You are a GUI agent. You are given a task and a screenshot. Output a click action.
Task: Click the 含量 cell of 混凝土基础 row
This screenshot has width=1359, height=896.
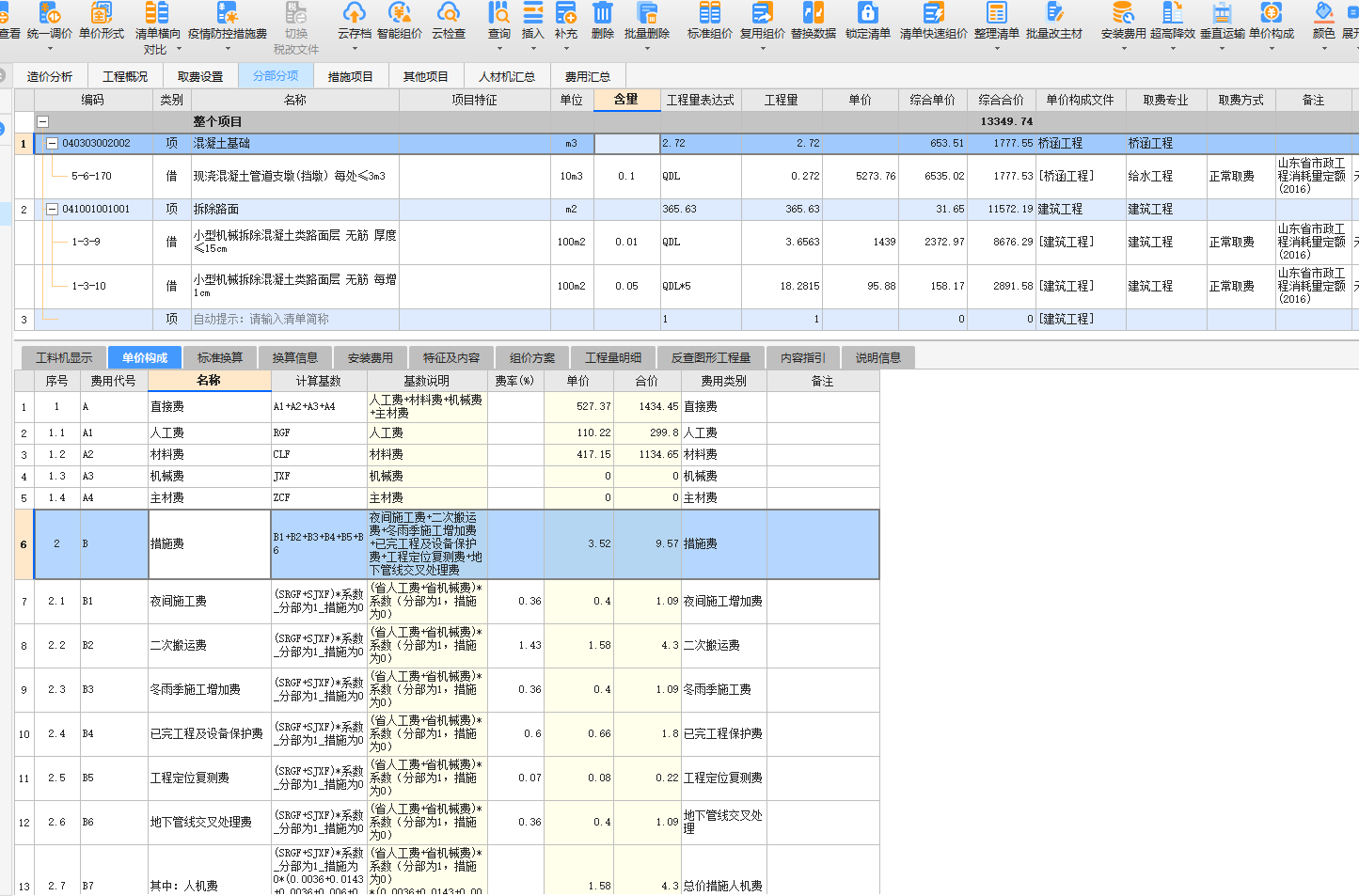[x=627, y=144]
